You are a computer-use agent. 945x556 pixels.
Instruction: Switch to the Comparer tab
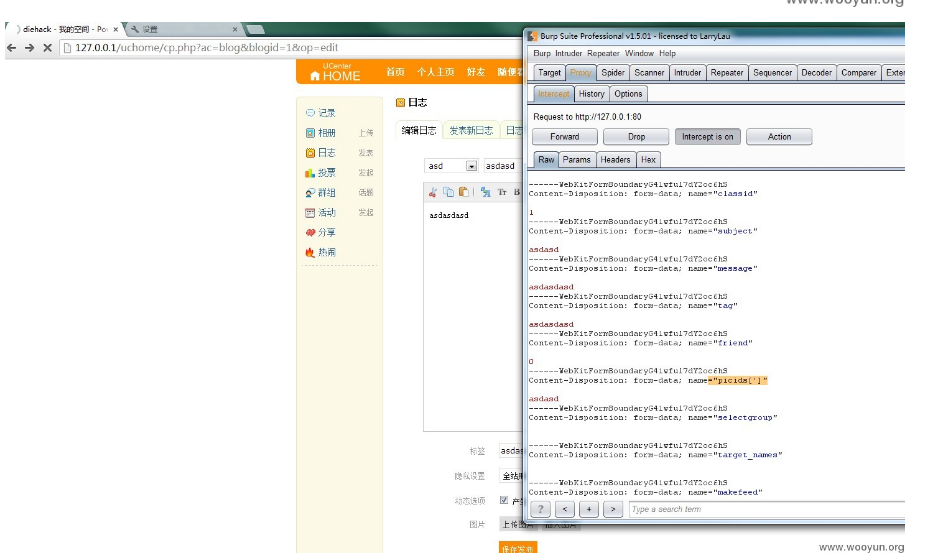pos(859,73)
